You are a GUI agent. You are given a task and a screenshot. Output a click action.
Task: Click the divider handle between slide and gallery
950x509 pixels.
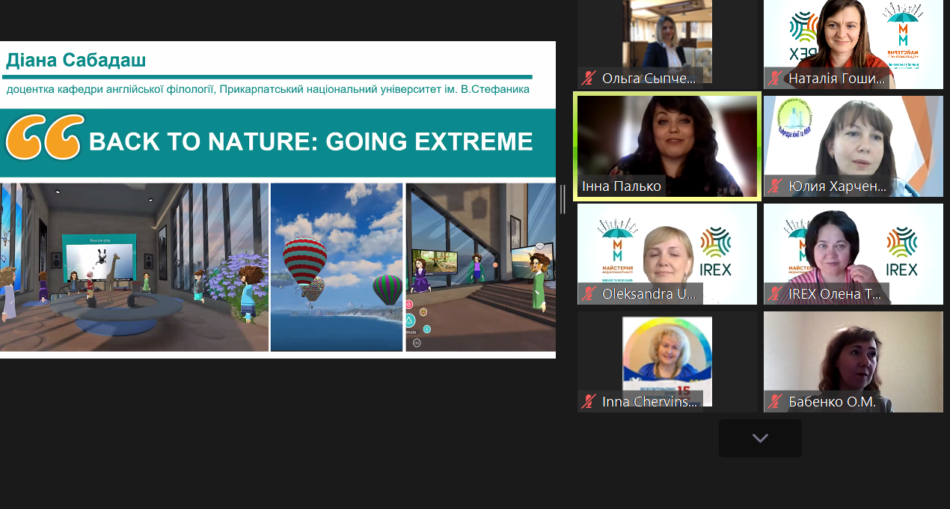coord(562,200)
